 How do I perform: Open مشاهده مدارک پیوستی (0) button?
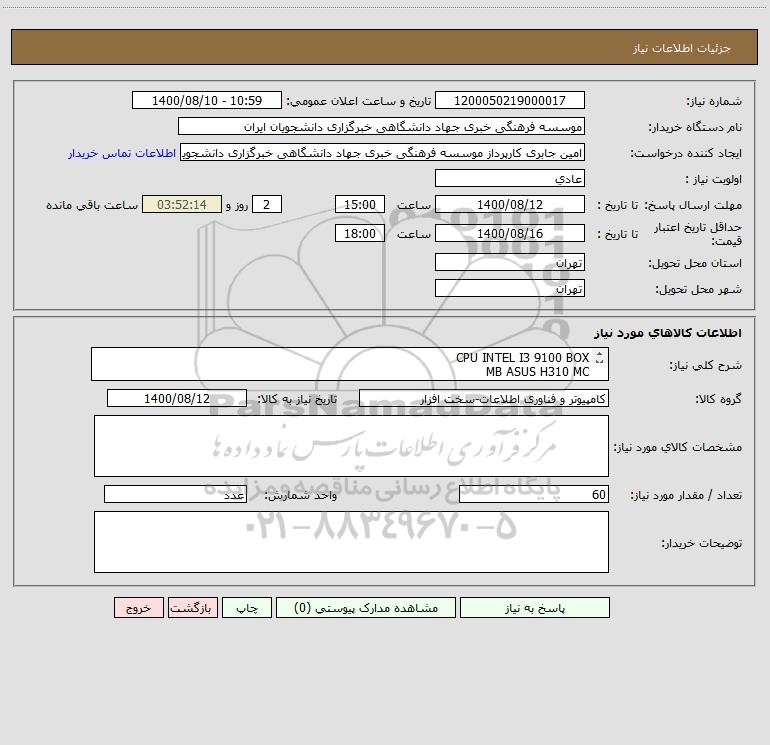[365, 608]
